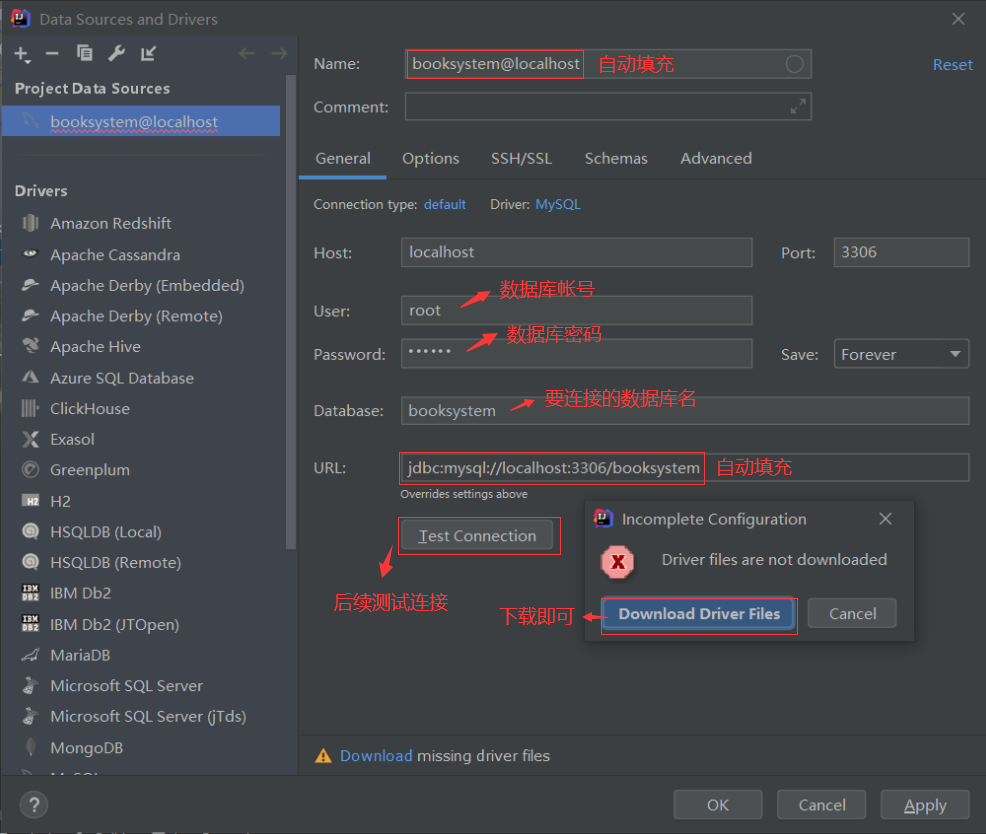Close the Incomplete Configuration popup with X
This screenshot has height=834, width=986.
(885, 519)
